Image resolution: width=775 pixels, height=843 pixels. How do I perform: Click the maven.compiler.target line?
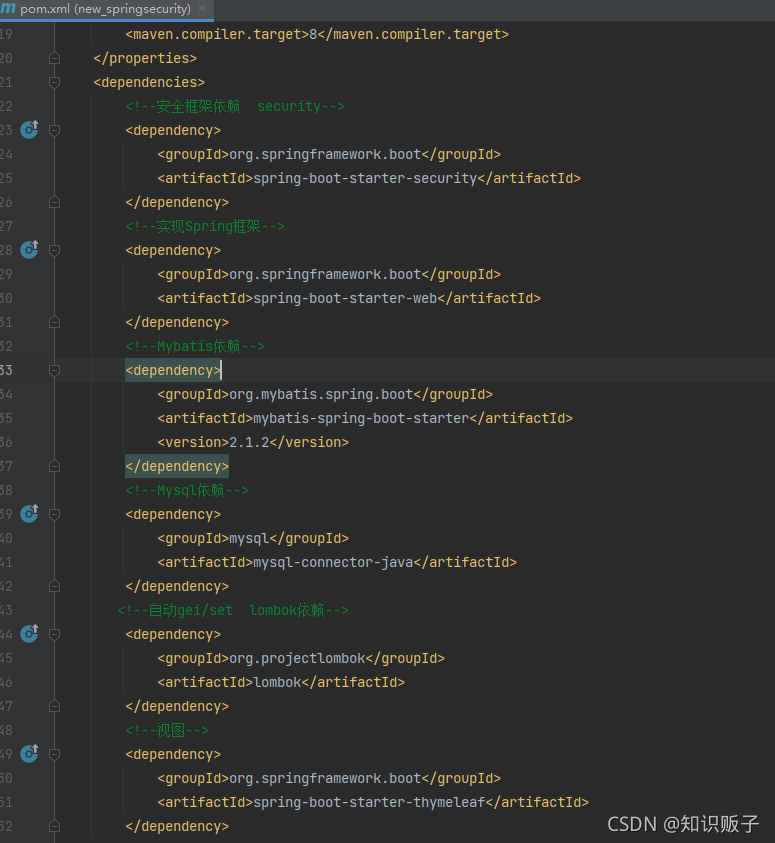(317, 34)
